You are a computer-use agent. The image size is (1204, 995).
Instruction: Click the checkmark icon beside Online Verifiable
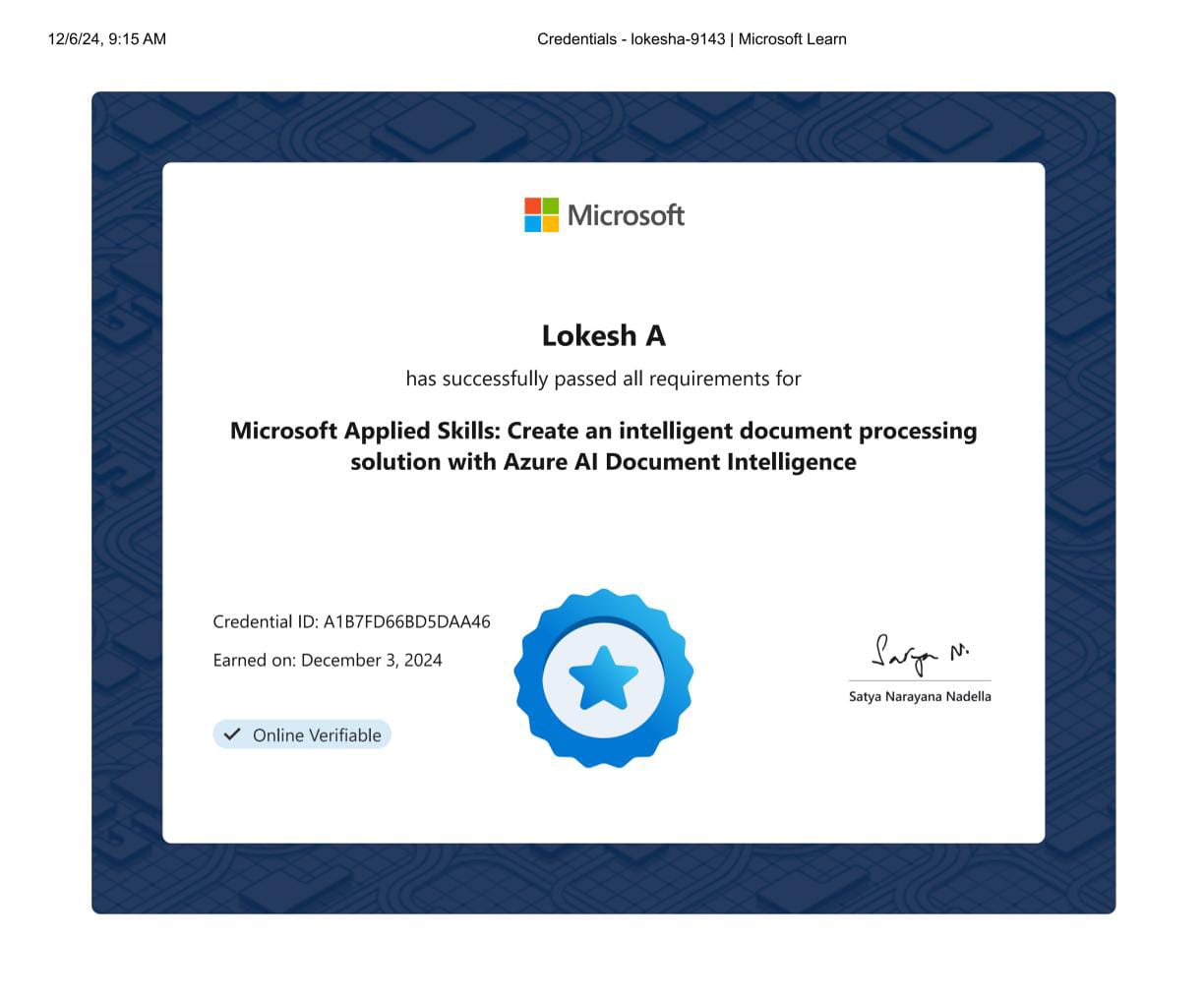click(232, 734)
